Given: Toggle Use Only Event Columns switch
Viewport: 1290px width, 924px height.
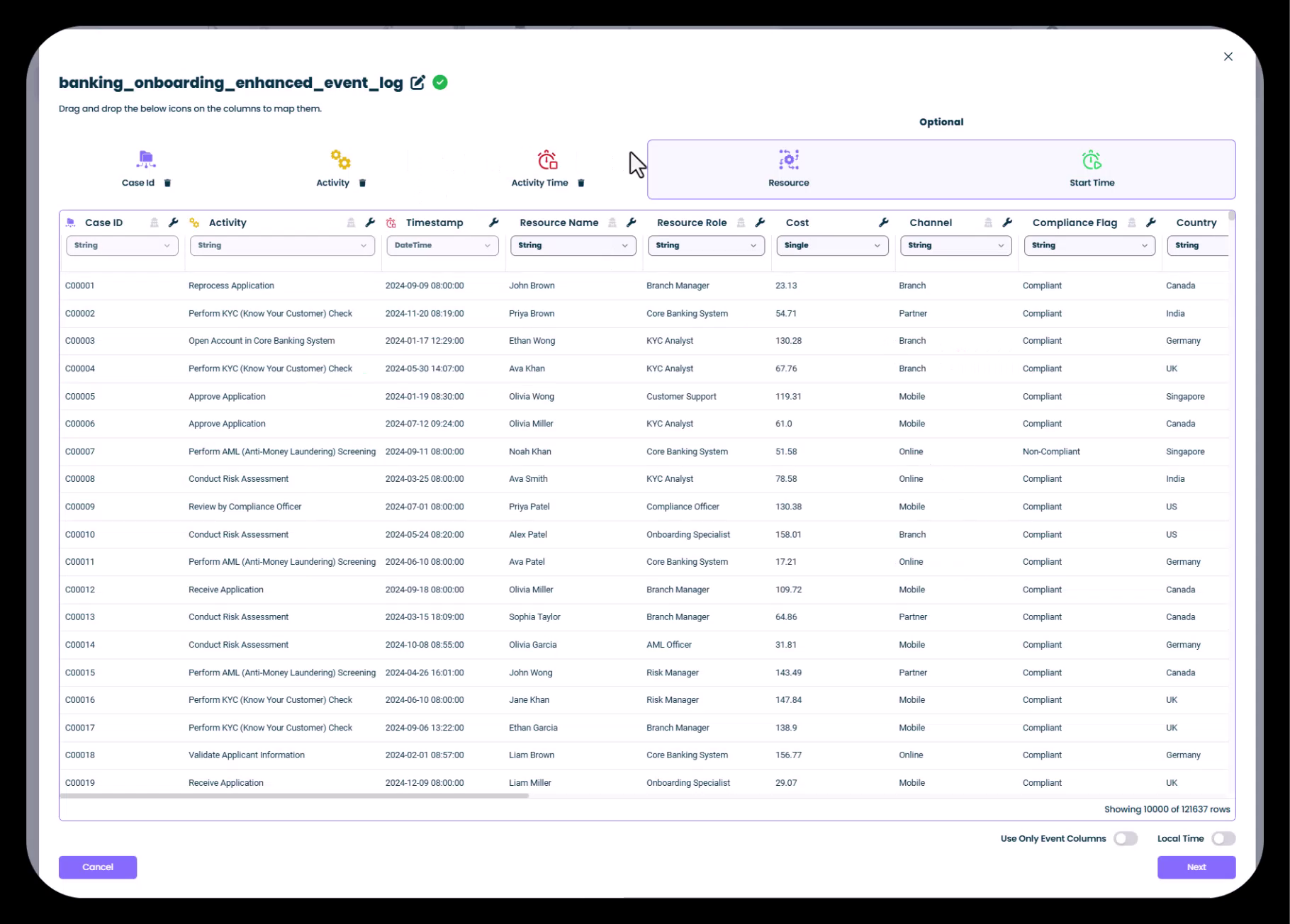Looking at the screenshot, I should [x=1125, y=838].
